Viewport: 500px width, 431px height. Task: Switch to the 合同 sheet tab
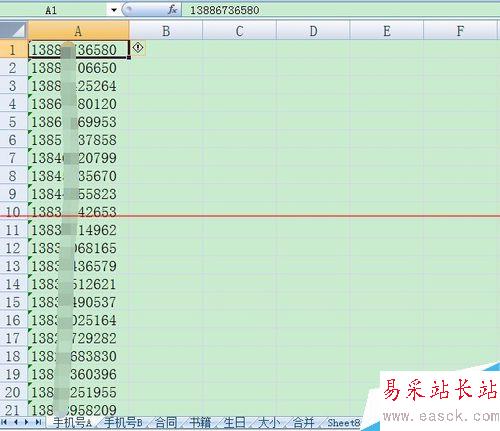pos(166,423)
